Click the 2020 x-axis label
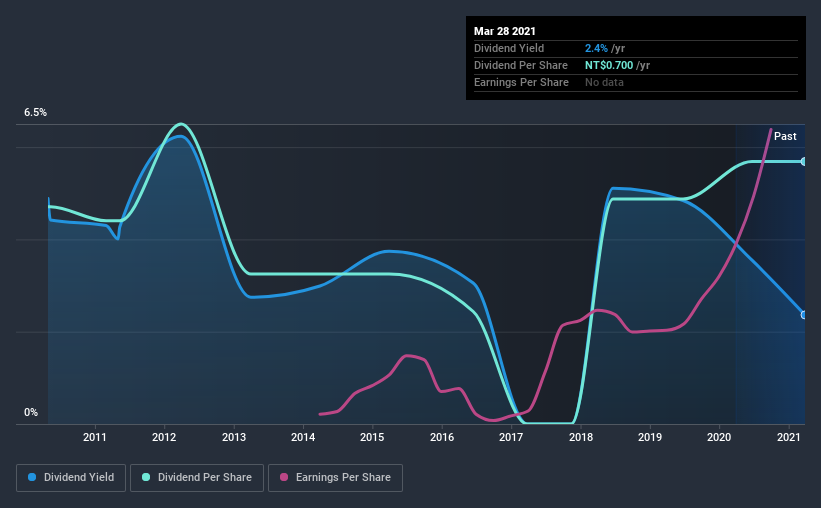 tap(719, 437)
